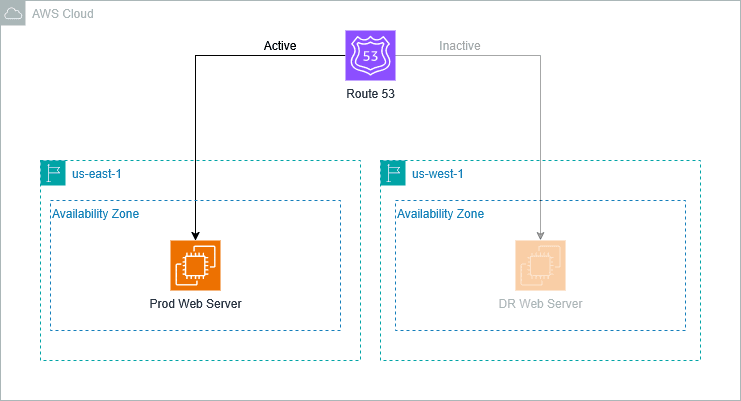Select the gray Inactive connector line
This screenshot has width=741, height=401.
[x=540, y=140]
